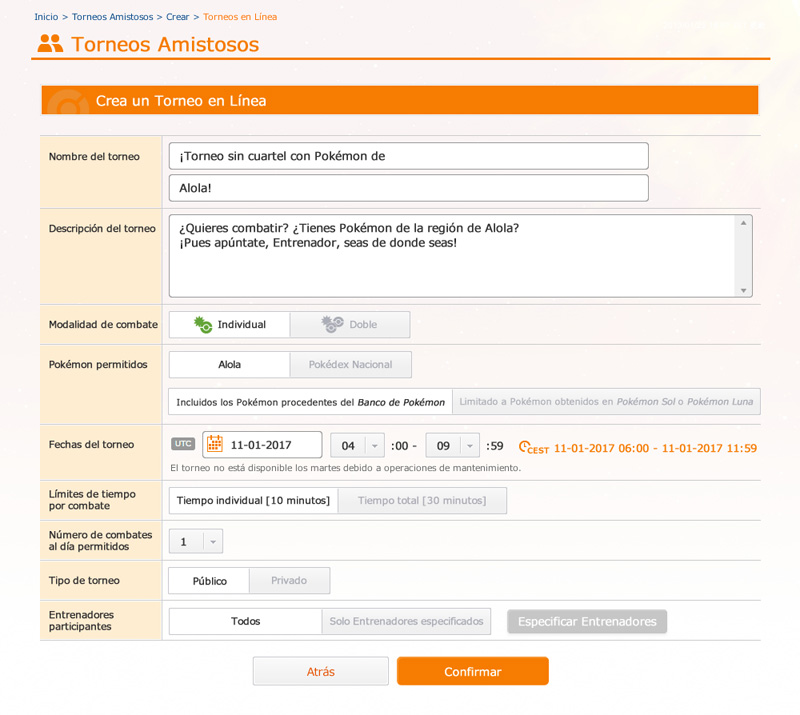This screenshot has width=800, height=715.
Task: Click the UTC timezone badge
Action: (x=183, y=444)
